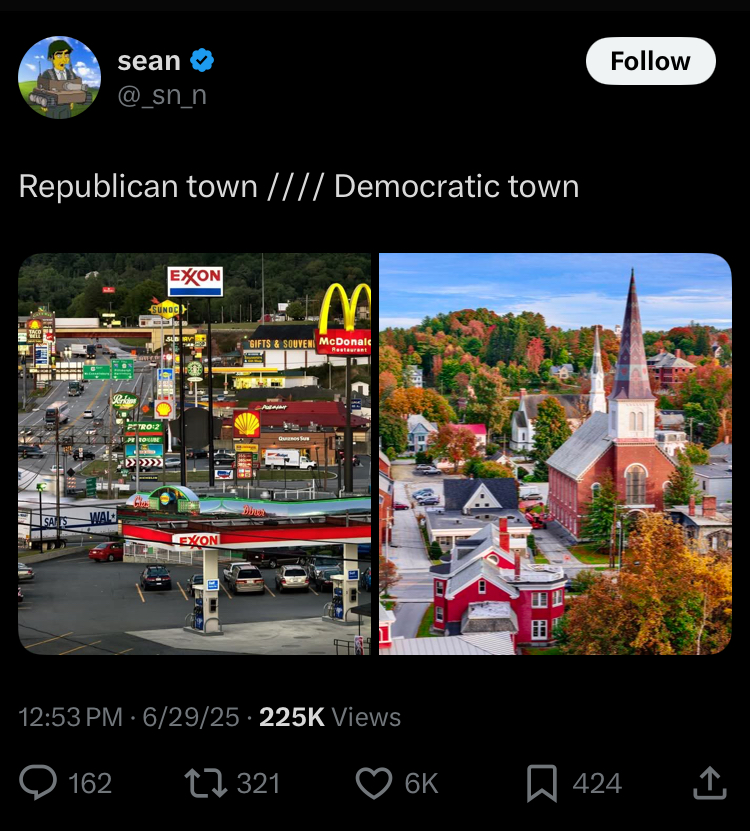
Task: Open the sean display name
Action: tap(149, 61)
